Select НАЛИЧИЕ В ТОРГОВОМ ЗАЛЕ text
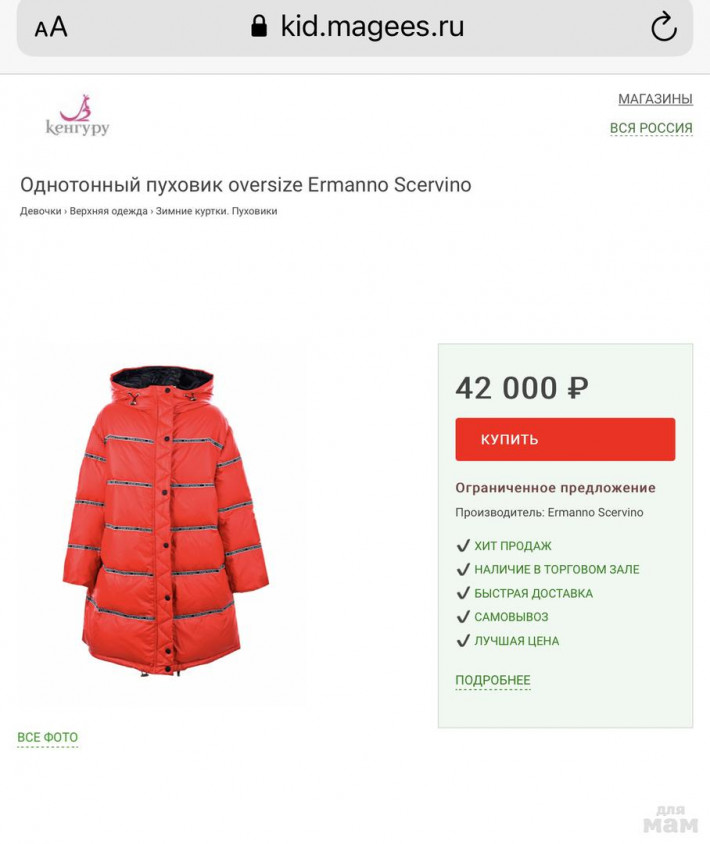The width and height of the screenshot is (710, 844). [557, 569]
